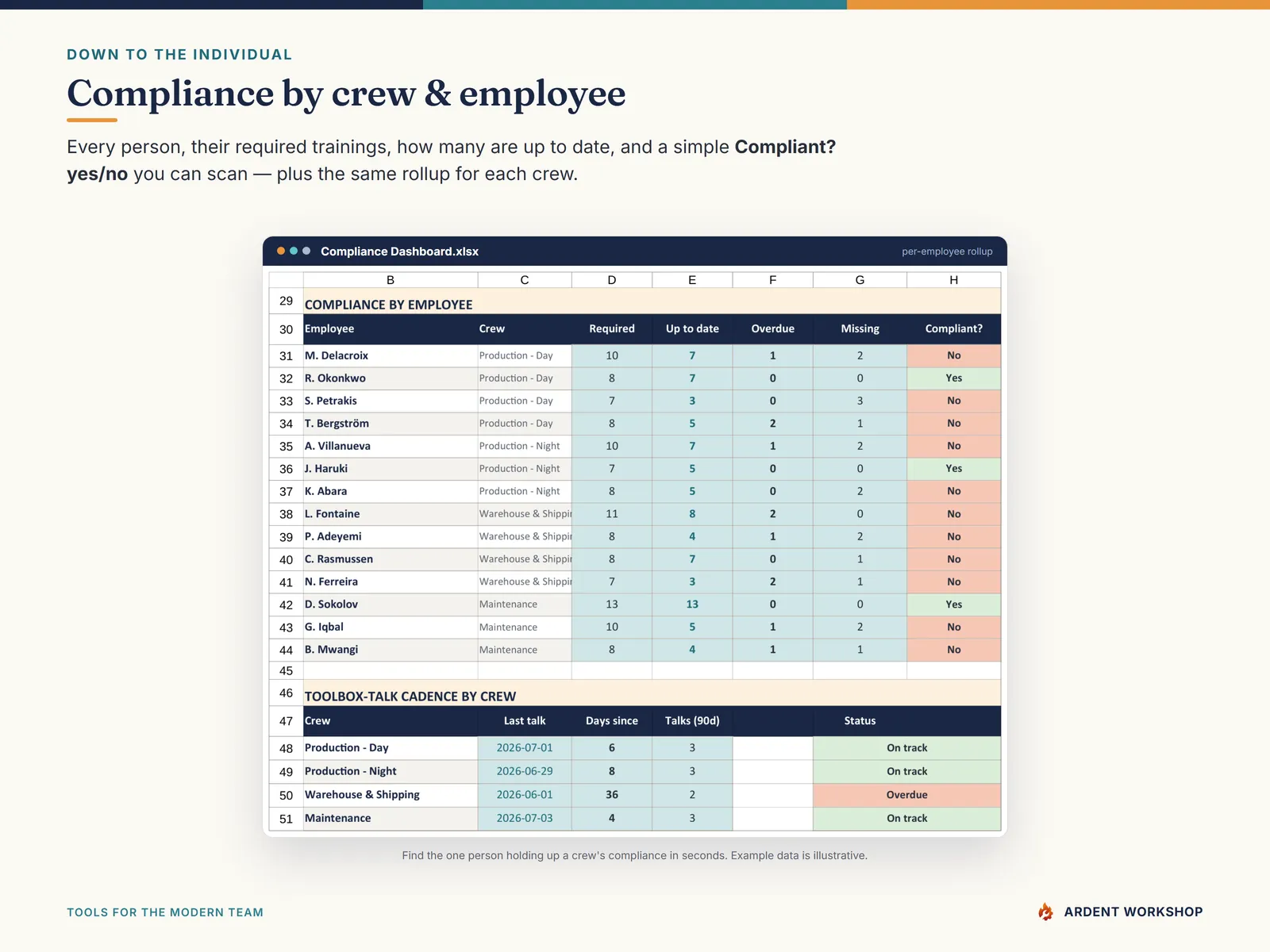The width and height of the screenshot is (1270, 952).
Task: Select the A. Villanueva cell
Action: pos(391,446)
